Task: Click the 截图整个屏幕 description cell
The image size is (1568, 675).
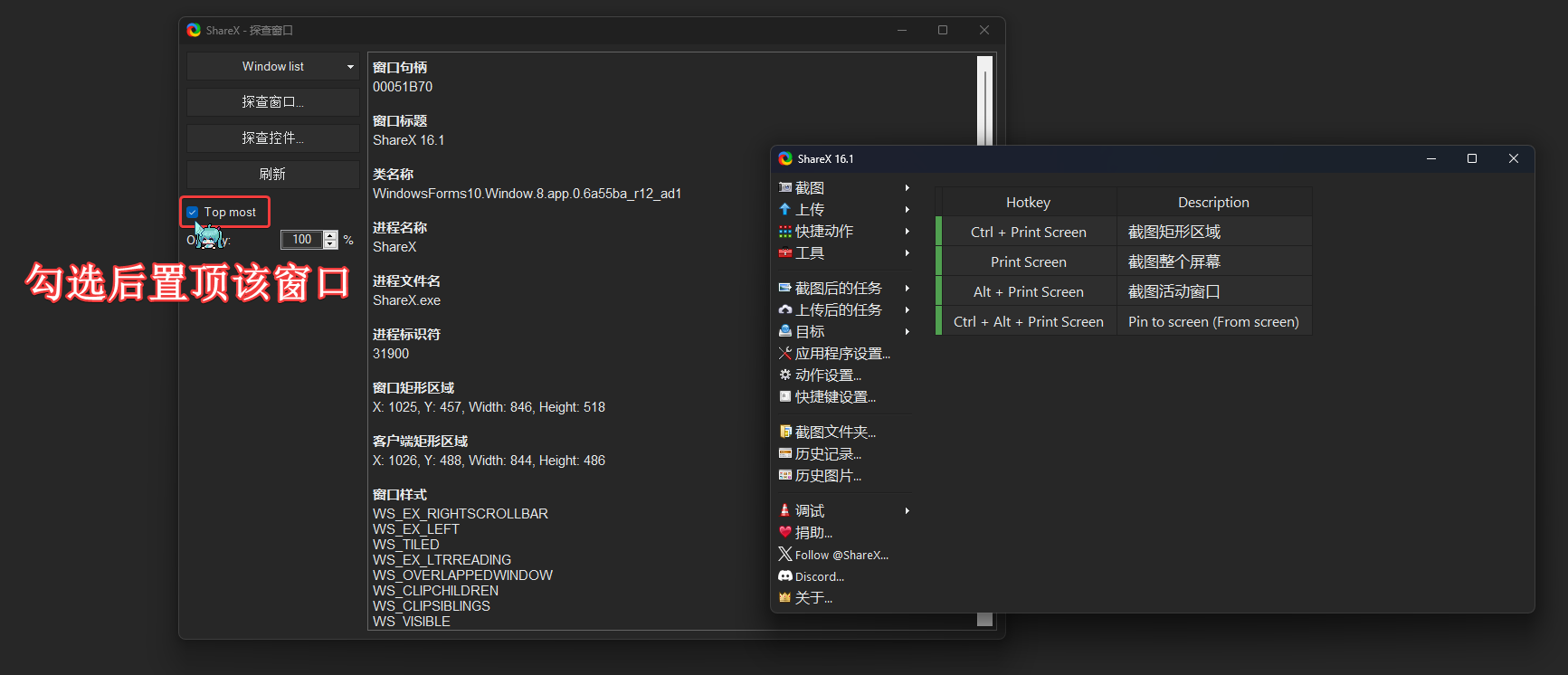Action: [x=1213, y=261]
